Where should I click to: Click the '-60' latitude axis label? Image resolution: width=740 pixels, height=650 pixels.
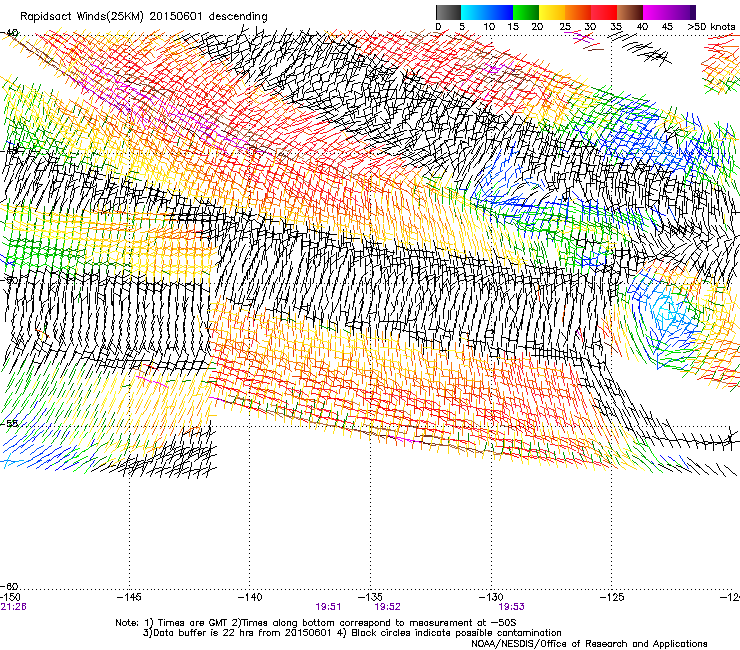pyautogui.click(x=9, y=586)
